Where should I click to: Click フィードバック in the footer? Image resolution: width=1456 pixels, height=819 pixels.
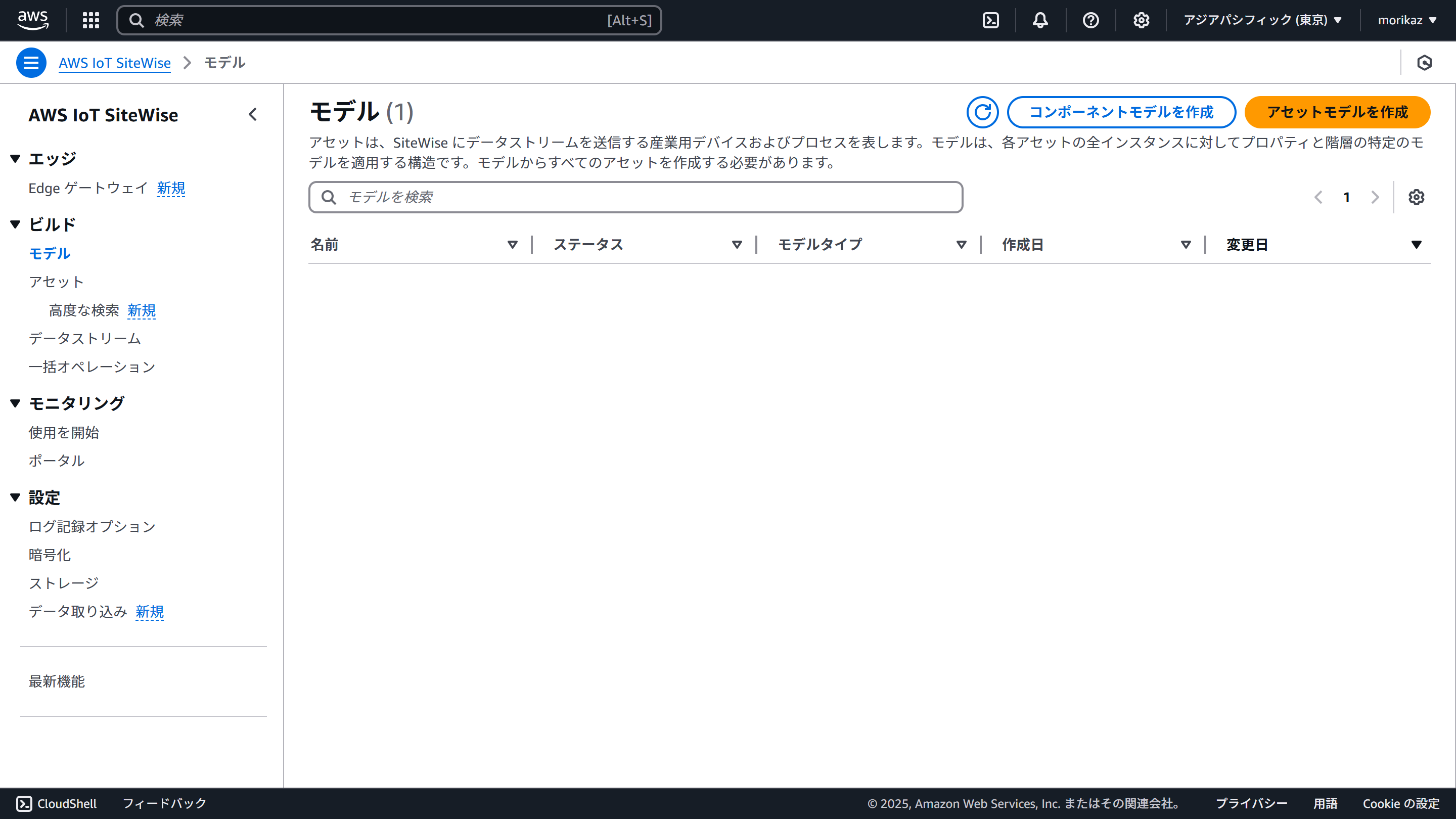(x=164, y=803)
